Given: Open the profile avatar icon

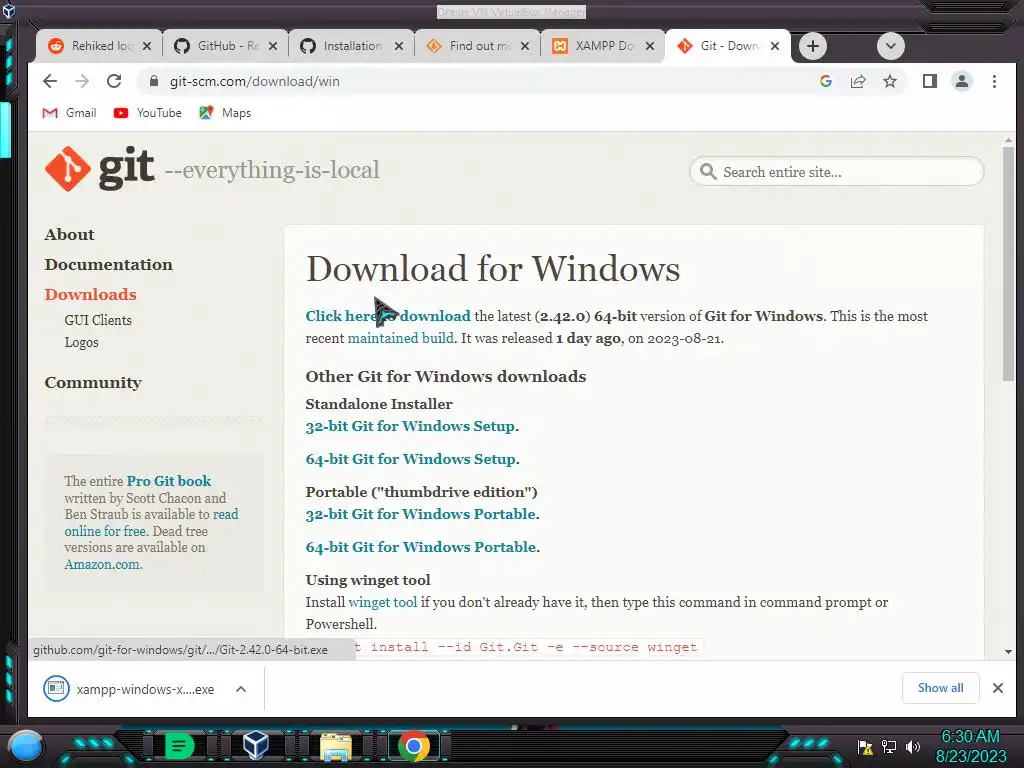Looking at the screenshot, I should tap(961, 81).
